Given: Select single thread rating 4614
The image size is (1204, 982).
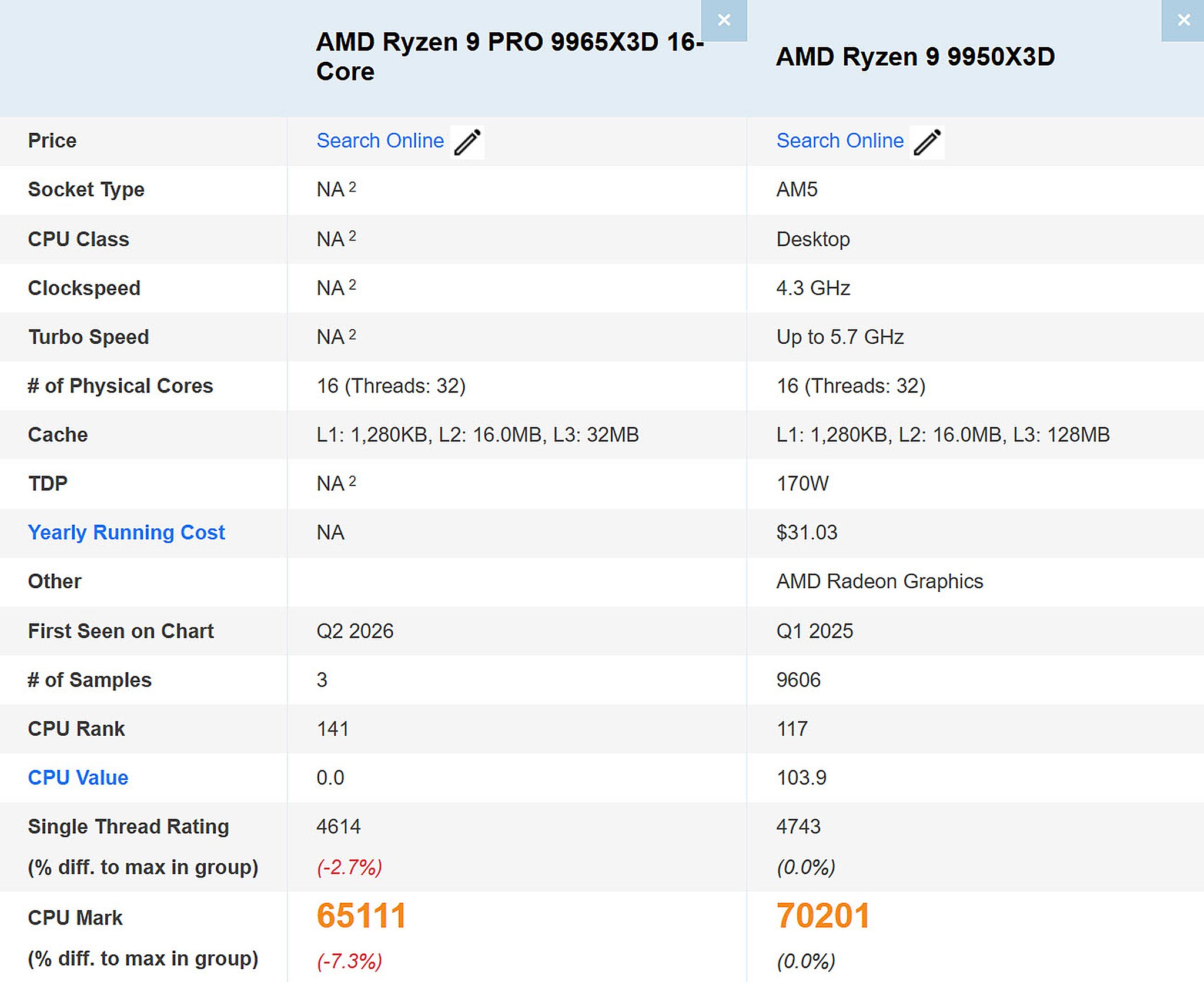Looking at the screenshot, I should coord(338,826).
